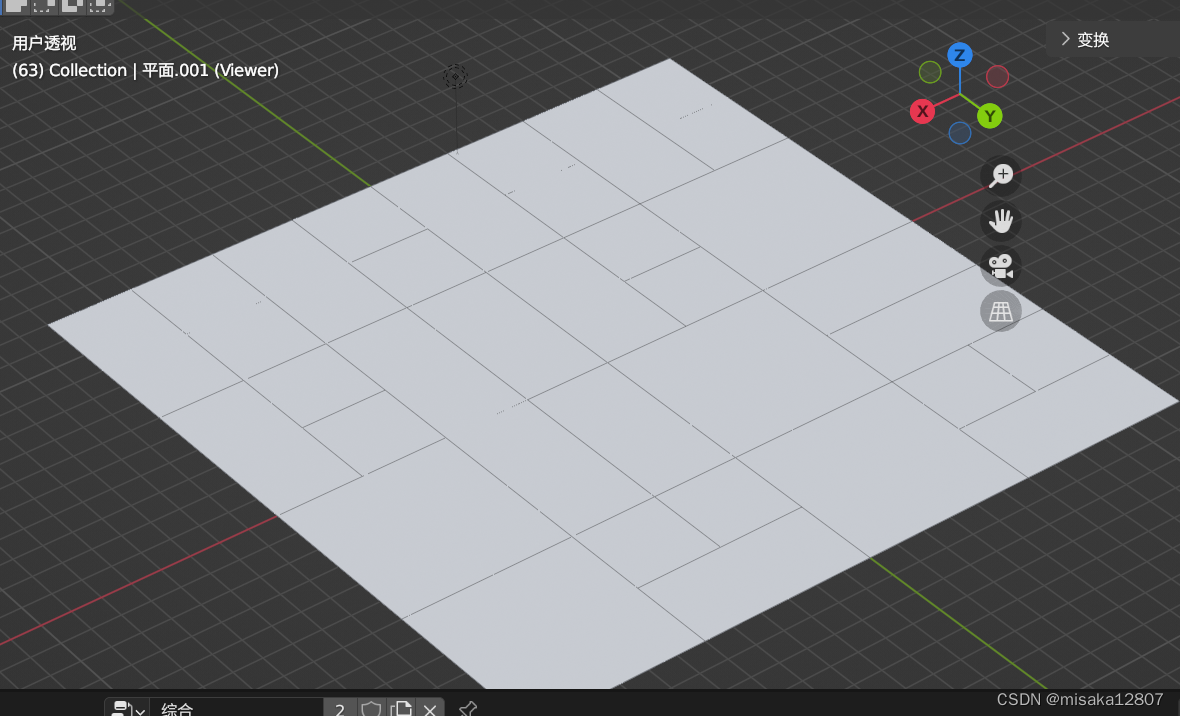
Task: Click the 用户透视 view label
Action: 44,43
